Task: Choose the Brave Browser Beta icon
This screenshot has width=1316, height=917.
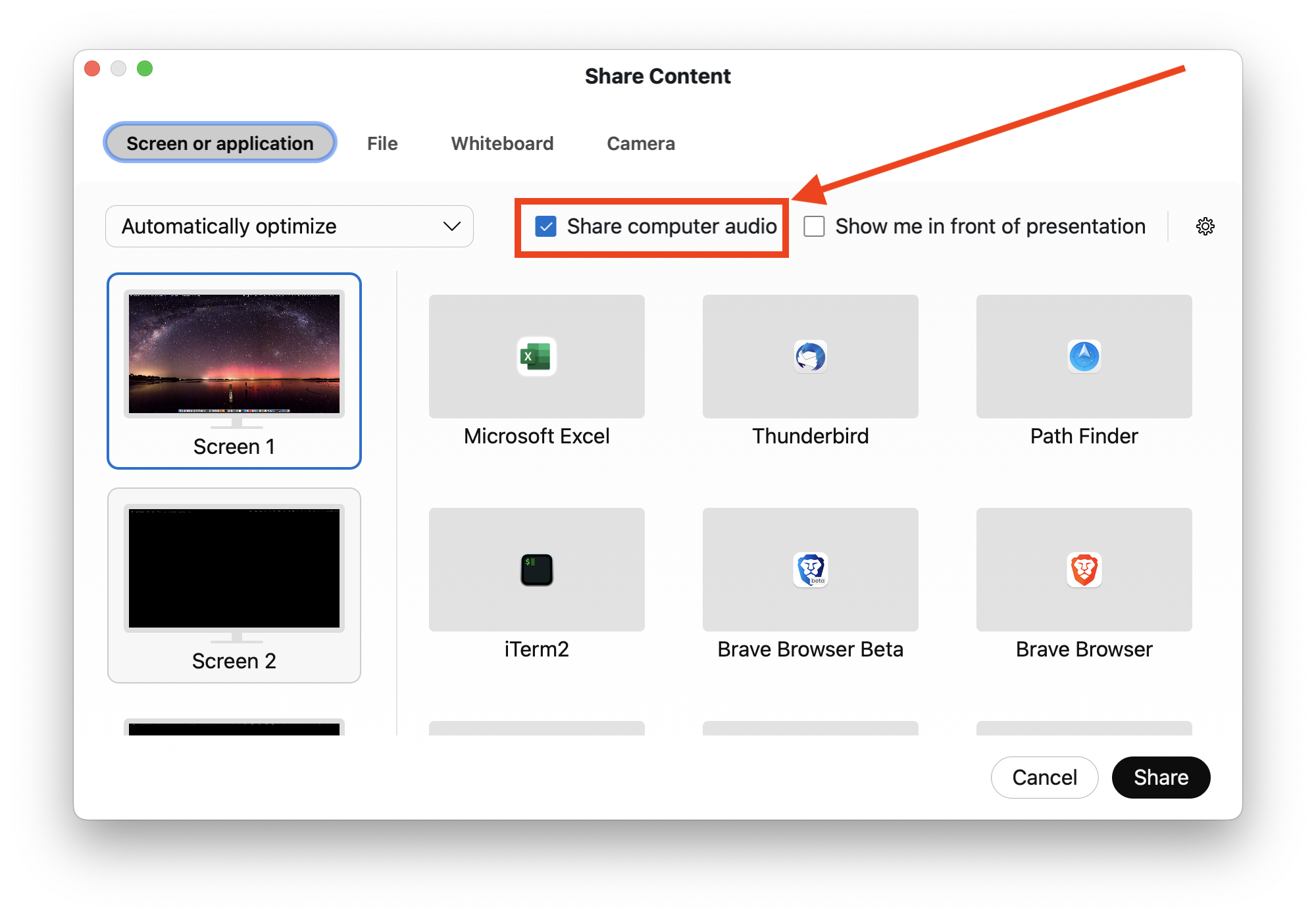Action: [x=810, y=570]
